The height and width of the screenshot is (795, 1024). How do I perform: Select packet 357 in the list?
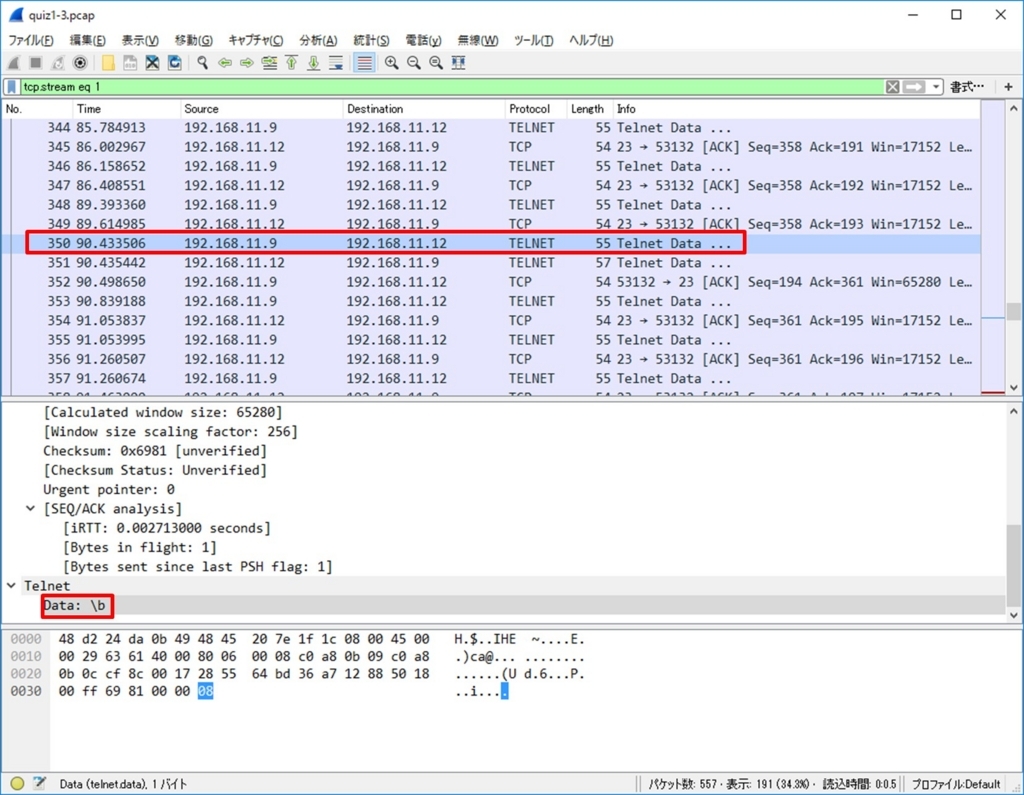490,379
